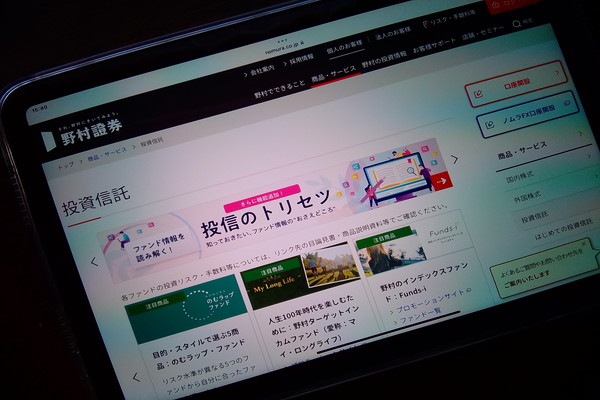The width and height of the screenshot is (600, 400).
Task: Open ファンド一覧 link
Action: [420, 316]
